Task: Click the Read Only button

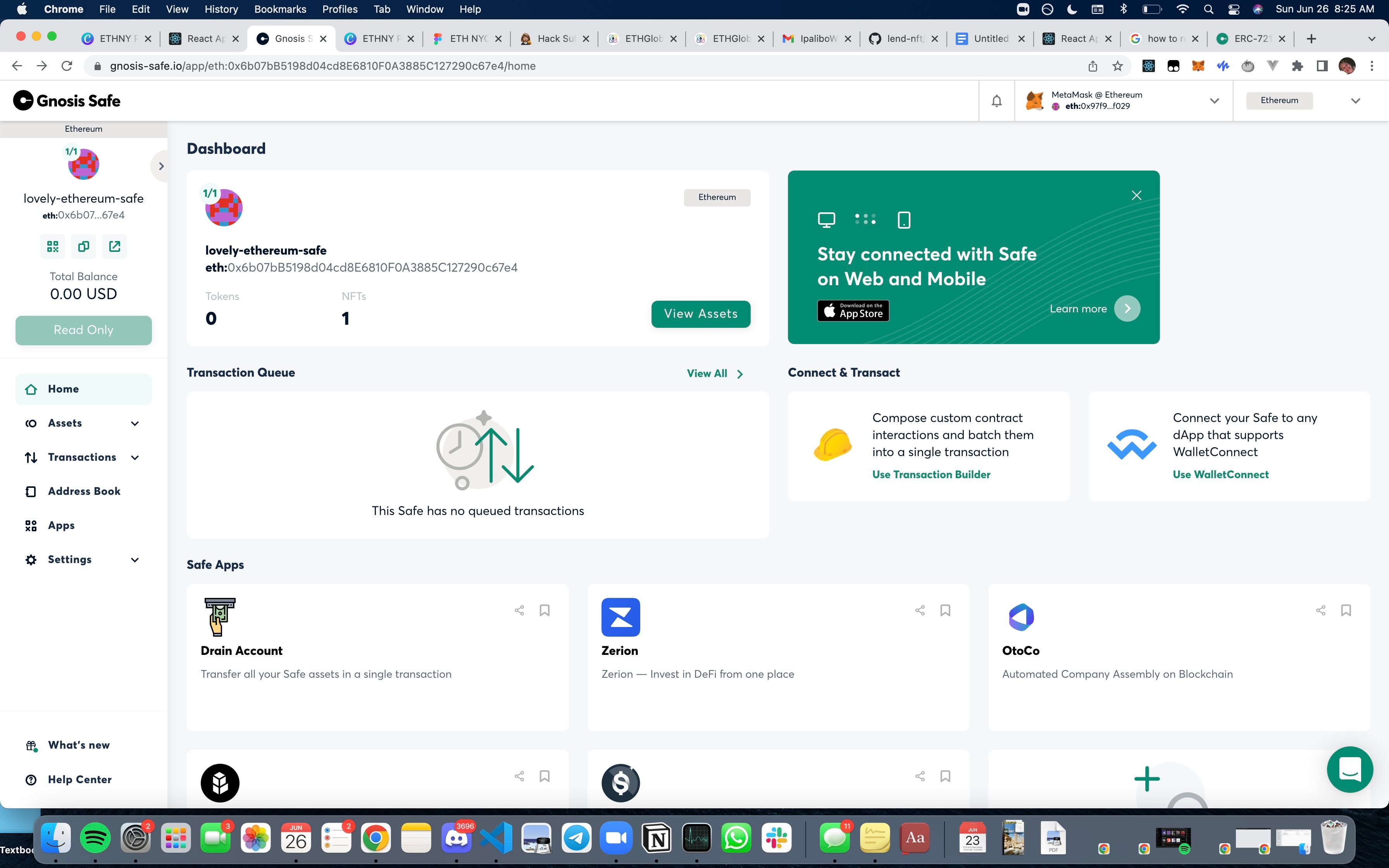Action: [84, 330]
